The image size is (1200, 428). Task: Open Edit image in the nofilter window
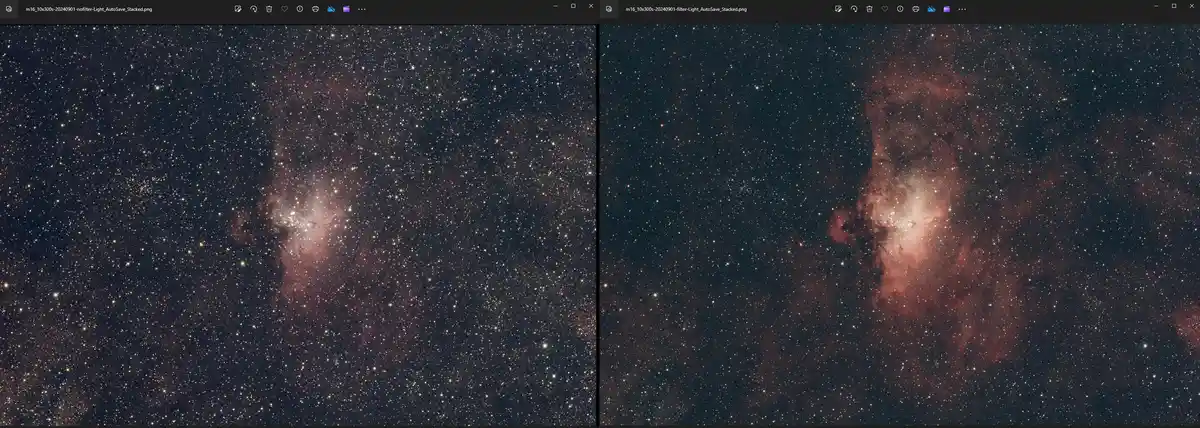(x=238, y=9)
